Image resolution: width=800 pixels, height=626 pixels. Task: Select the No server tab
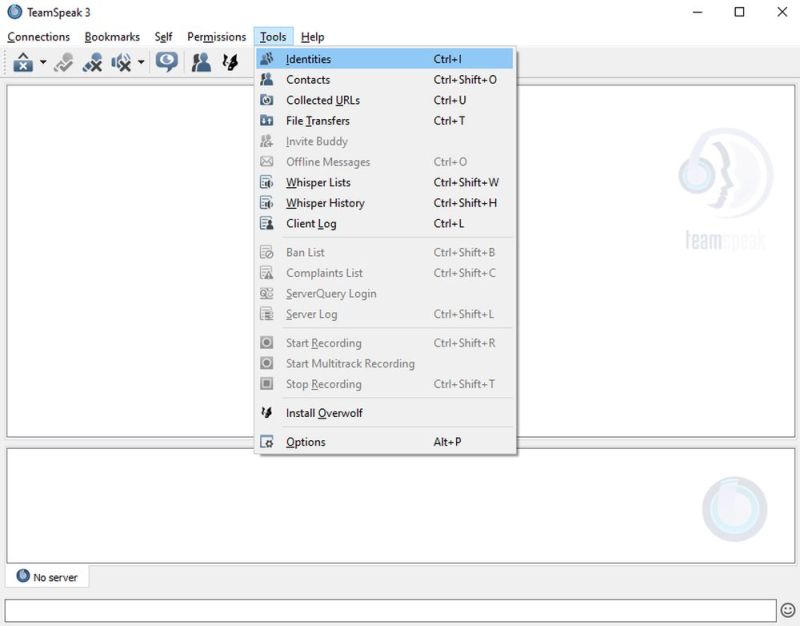point(47,577)
